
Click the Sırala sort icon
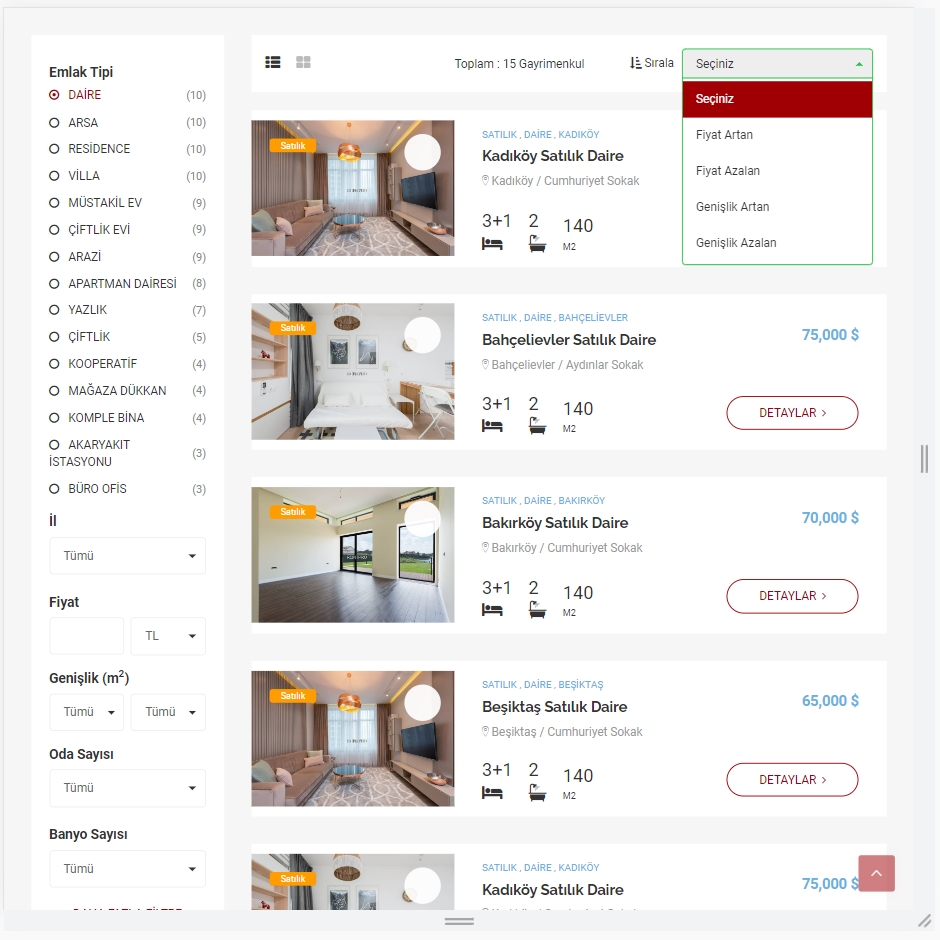point(635,63)
